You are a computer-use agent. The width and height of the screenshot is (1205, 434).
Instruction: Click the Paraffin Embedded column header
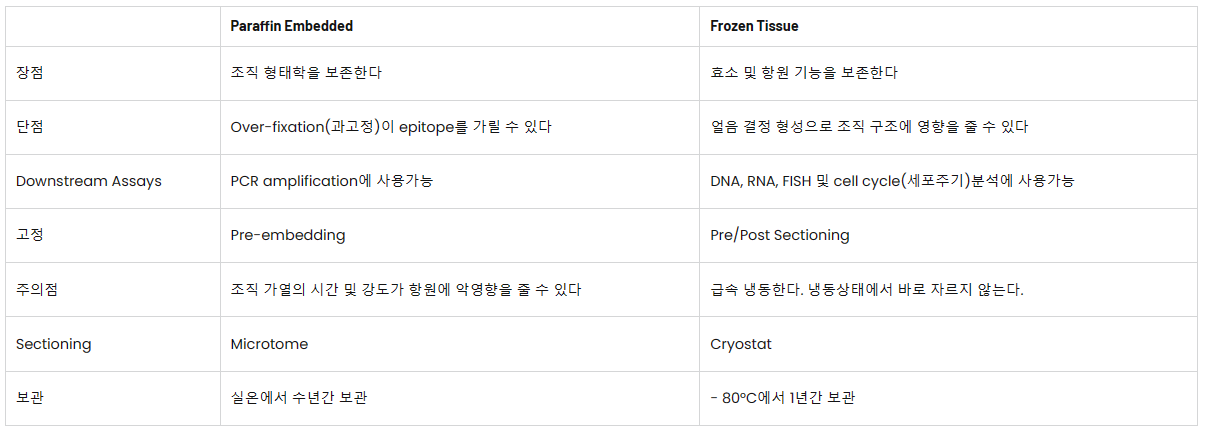[x=292, y=26]
